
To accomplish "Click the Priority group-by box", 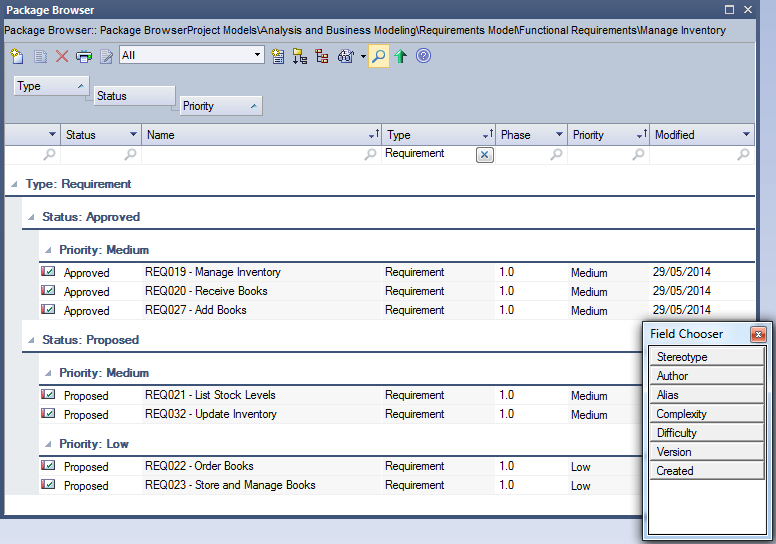I will (219, 106).
